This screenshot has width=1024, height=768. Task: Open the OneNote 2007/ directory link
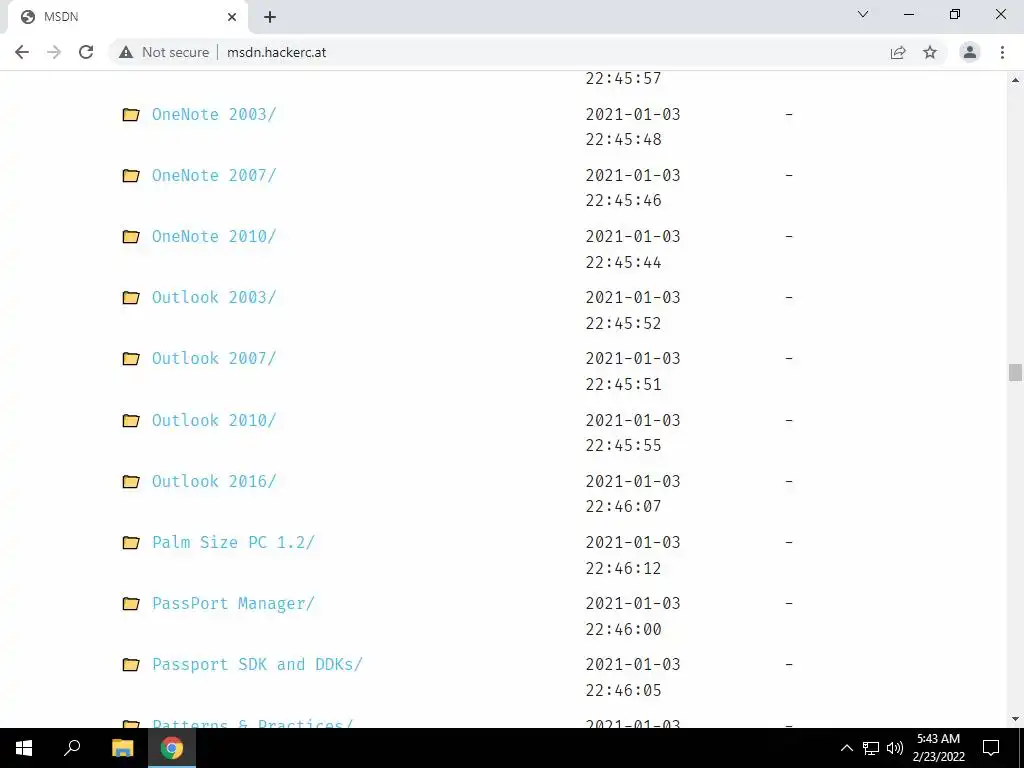214,176
